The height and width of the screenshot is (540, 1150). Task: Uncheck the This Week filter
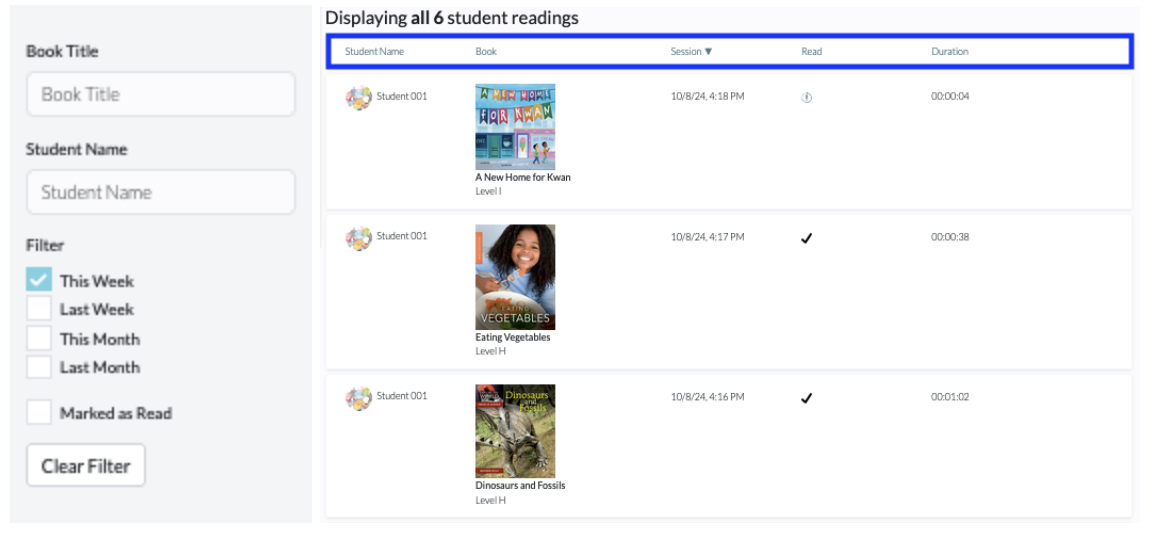click(39, 280)
